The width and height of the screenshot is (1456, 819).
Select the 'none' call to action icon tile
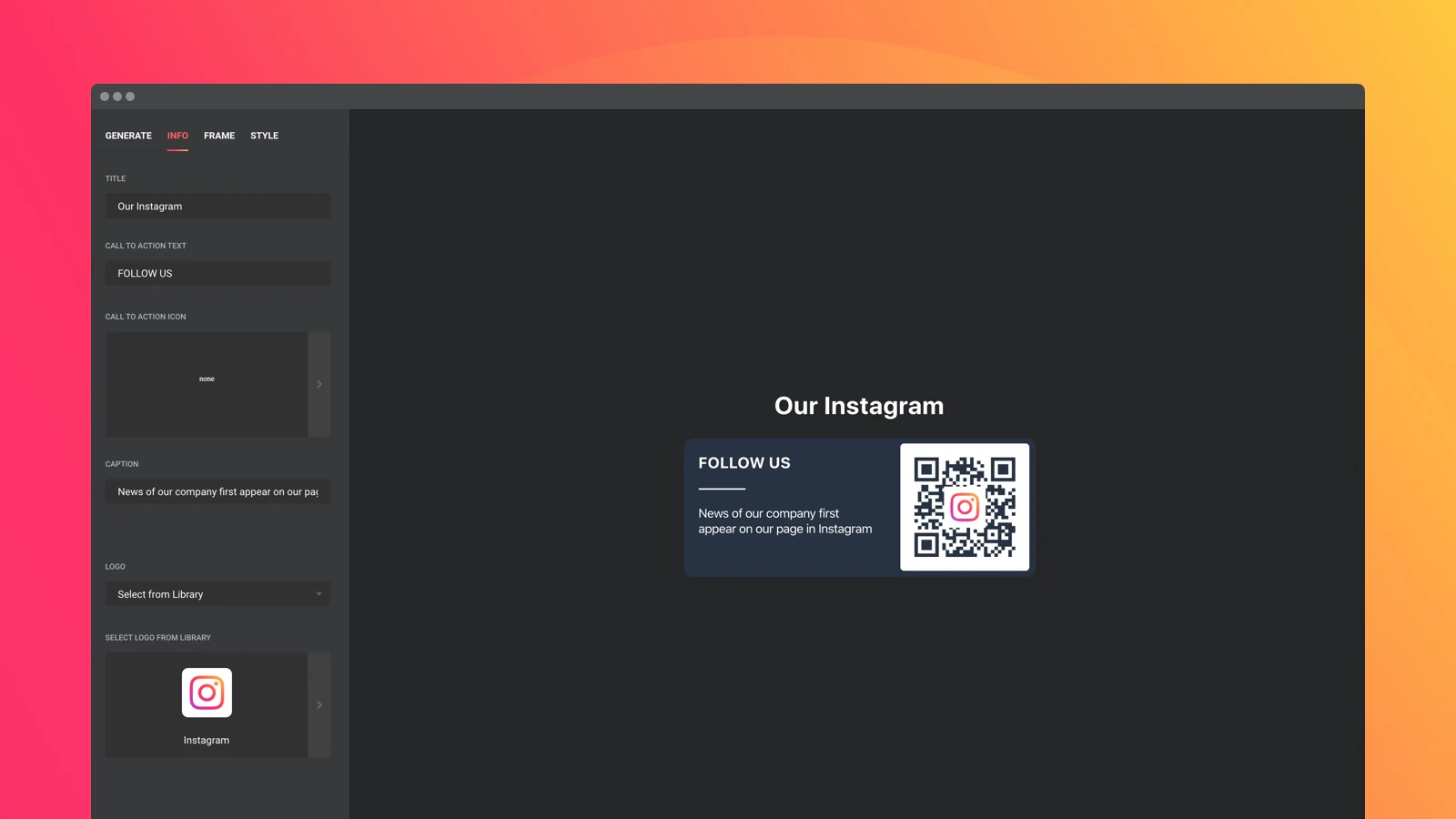tap(207, 384)
